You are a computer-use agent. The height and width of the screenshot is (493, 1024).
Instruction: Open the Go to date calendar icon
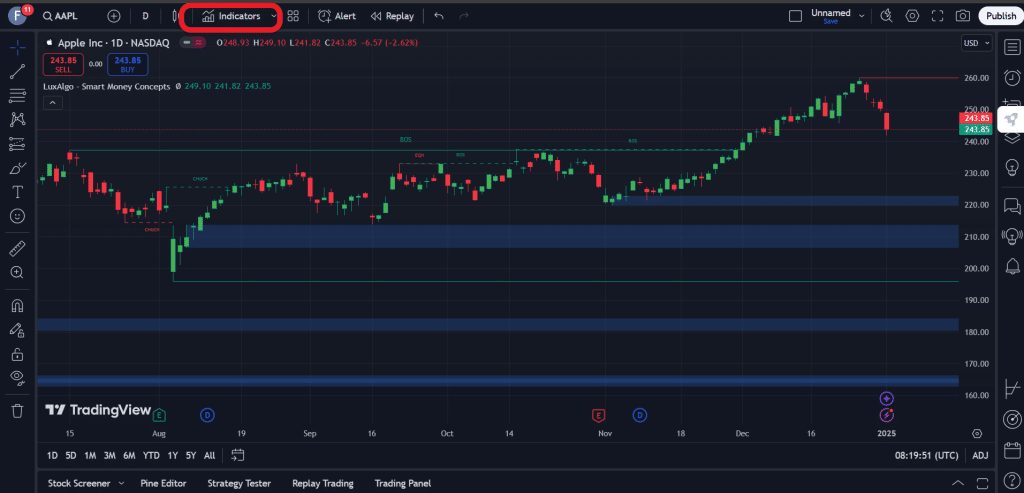coord(238,454)
